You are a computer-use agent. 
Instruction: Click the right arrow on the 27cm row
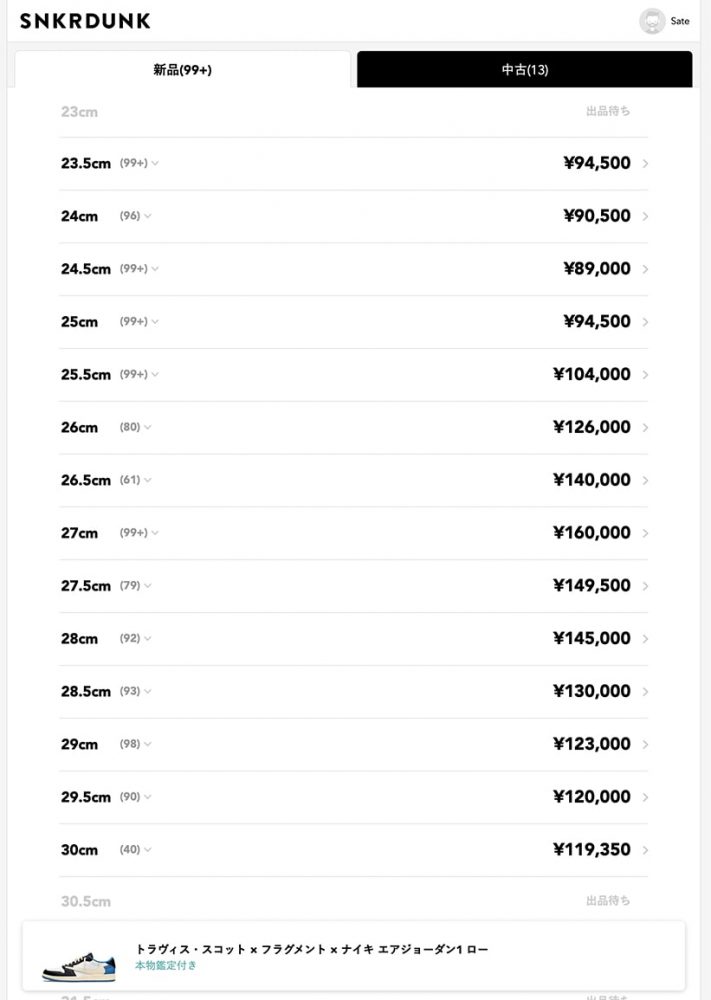(645, 534)
